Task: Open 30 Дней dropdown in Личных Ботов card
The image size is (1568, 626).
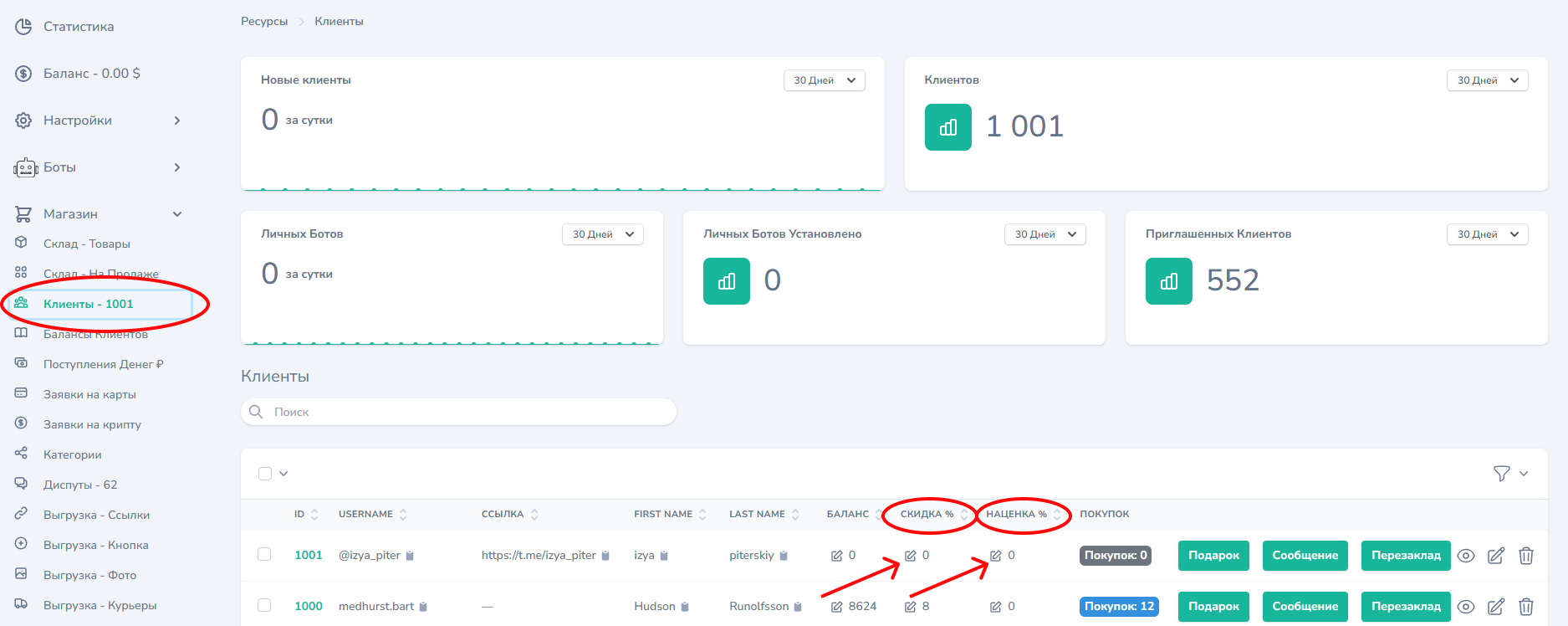Action: [x=603, y=234]
